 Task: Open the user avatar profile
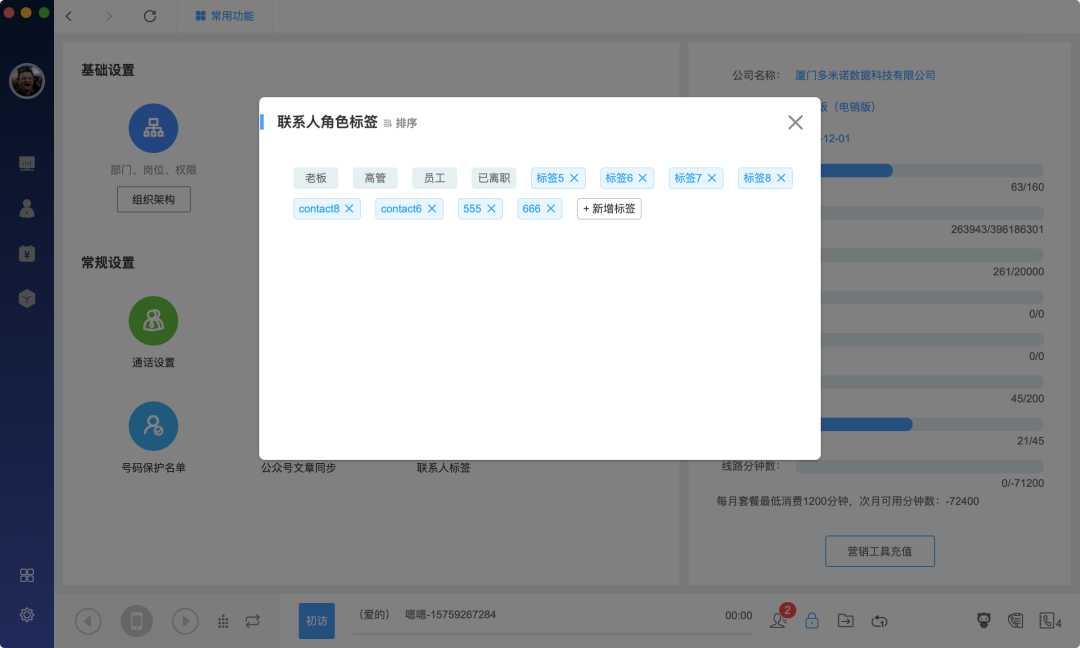27,81
